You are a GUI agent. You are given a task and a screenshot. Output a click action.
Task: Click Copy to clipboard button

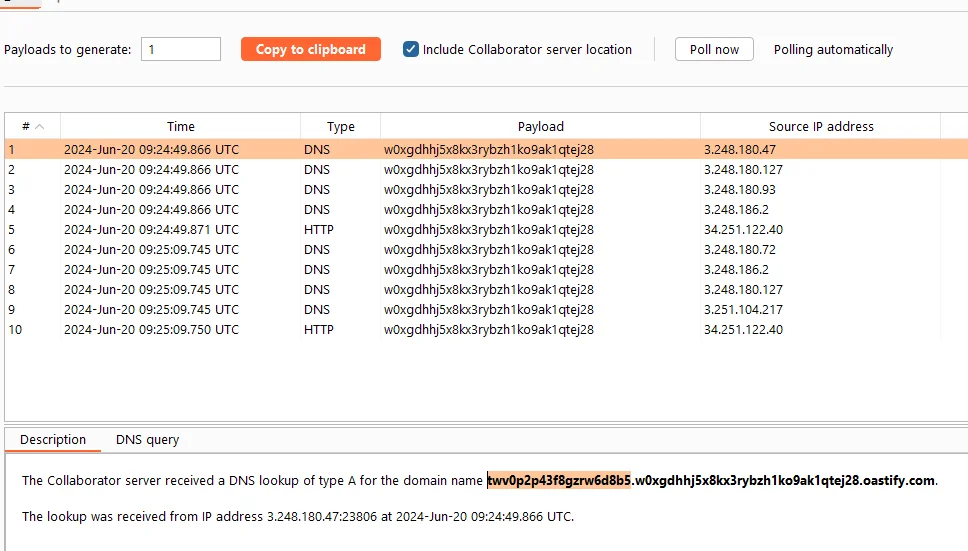(x=311, y=49)
